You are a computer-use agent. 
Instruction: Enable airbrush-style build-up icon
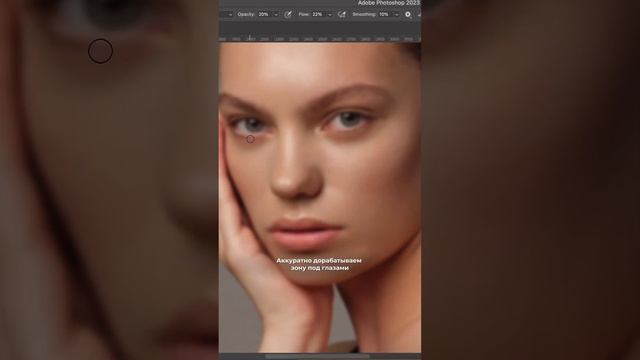point(342,14)
